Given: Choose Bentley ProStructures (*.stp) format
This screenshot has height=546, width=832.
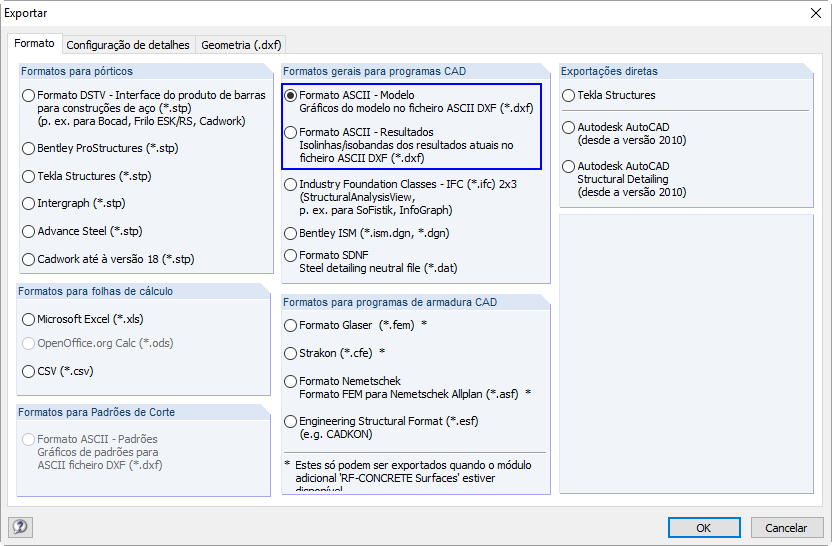Looking at the screenshot, I should pos(28,148).
